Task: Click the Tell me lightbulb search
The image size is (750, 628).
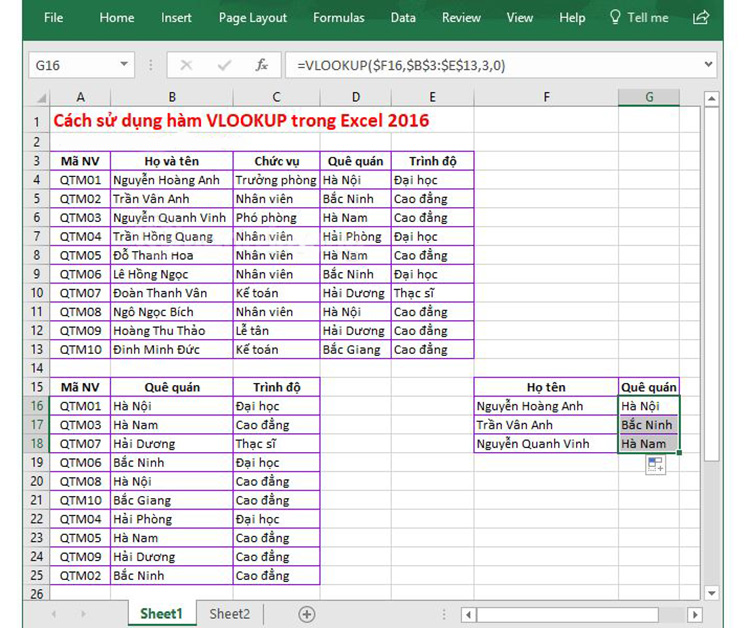Action: click(x=639, y=18)
